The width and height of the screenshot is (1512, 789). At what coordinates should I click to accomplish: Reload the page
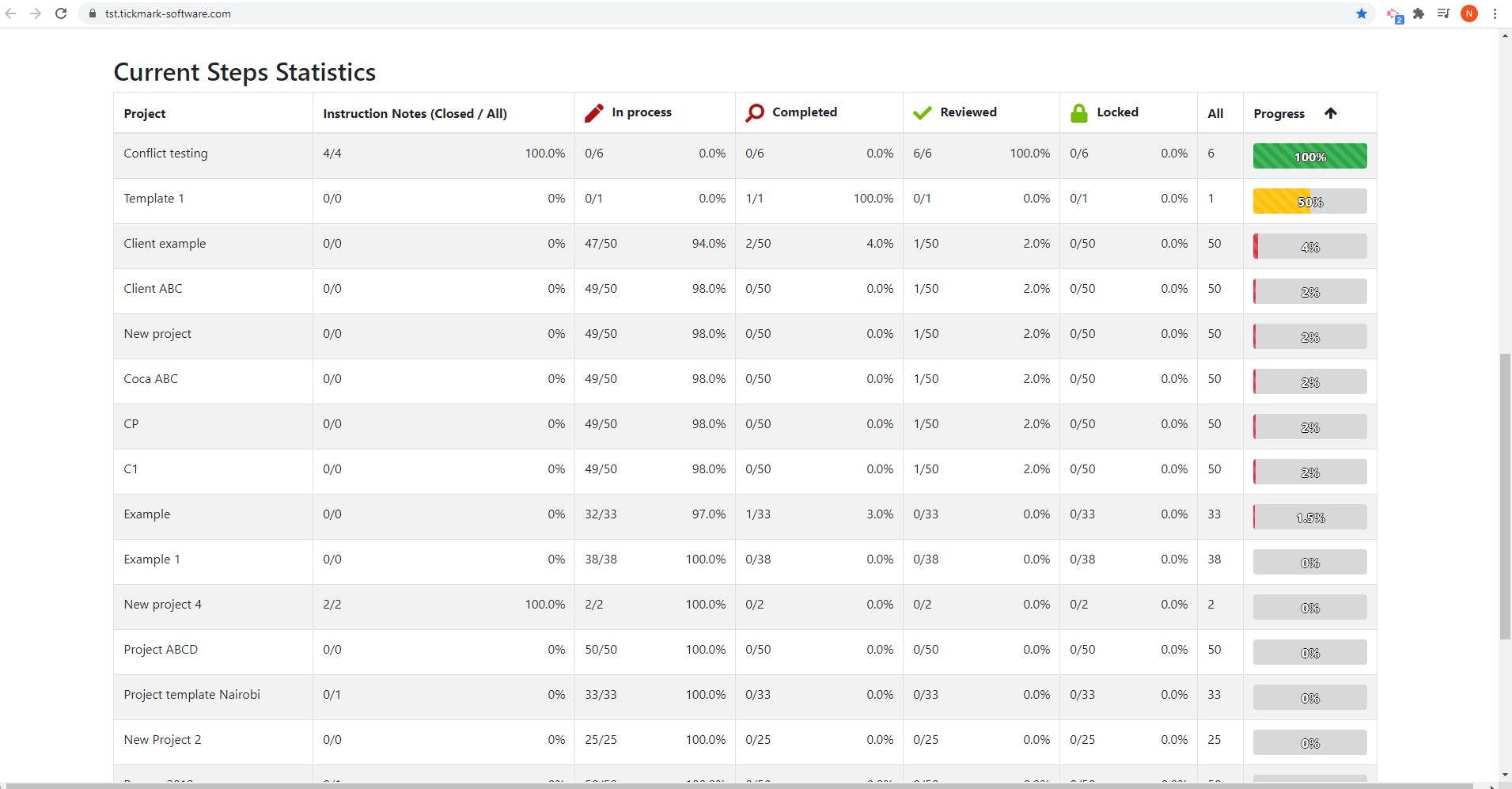tap(61, 13)
